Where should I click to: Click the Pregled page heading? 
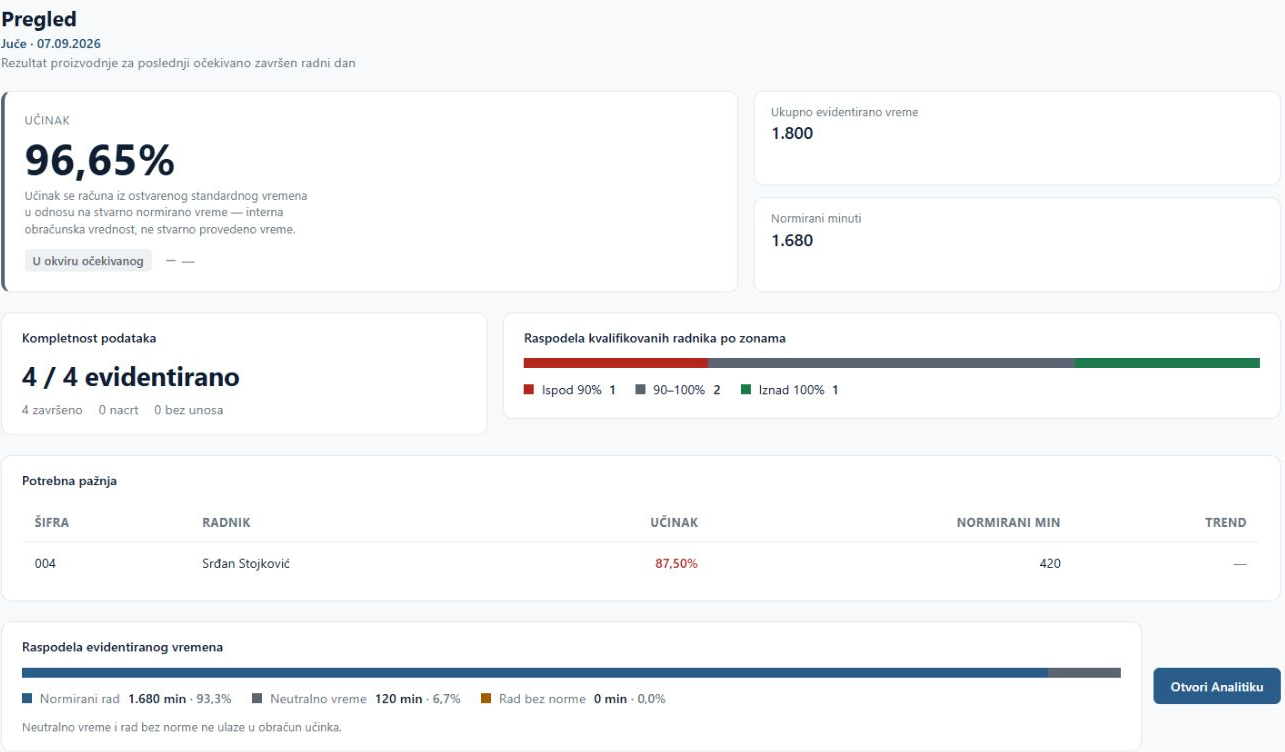click(x=39, y=19)
